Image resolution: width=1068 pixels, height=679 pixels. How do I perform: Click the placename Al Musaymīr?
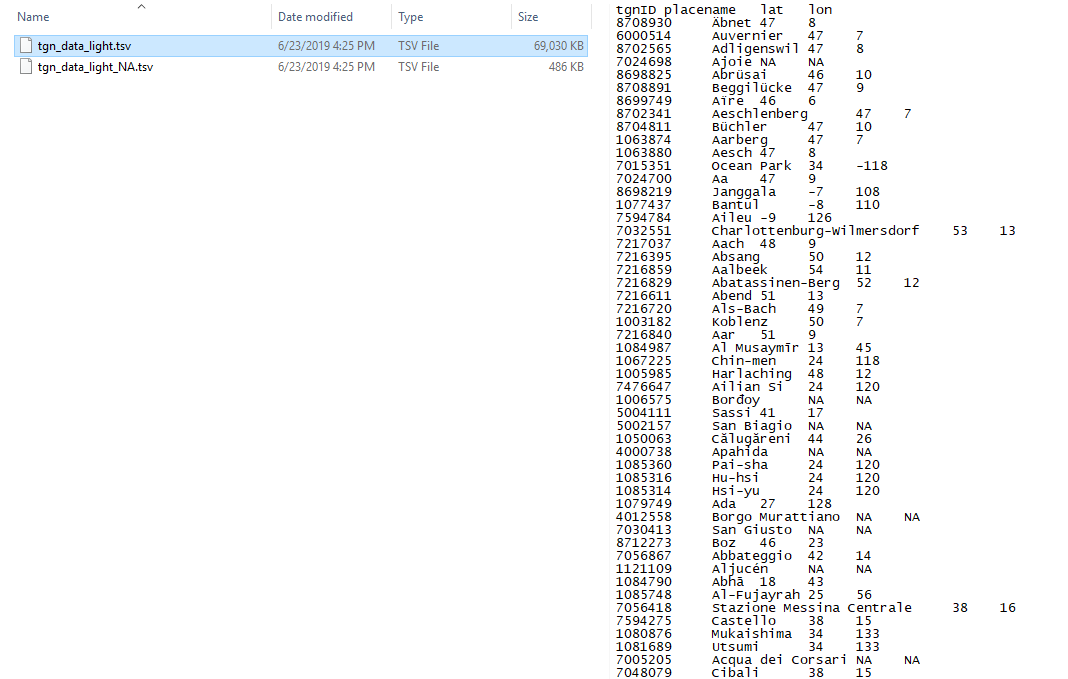pyautogui.click(x=755, y=347)
